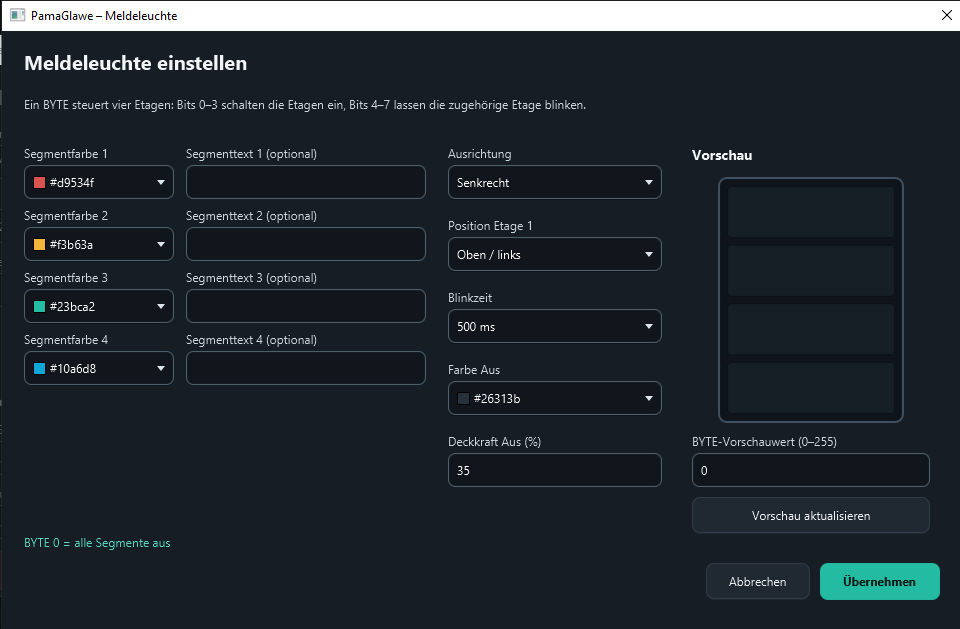Click the 'Meldeleuchte einstellen' heading
This screenshot has width=960, height=629.
(x=135, y=63)
